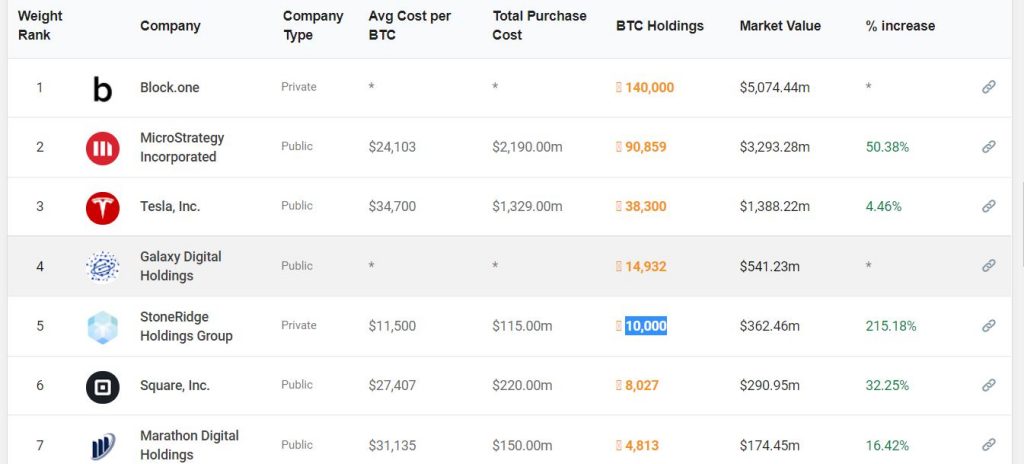The width and height of the screenshot is (1024, 464).
Task: Sort by Company Type column header
Action: (313, 25)
